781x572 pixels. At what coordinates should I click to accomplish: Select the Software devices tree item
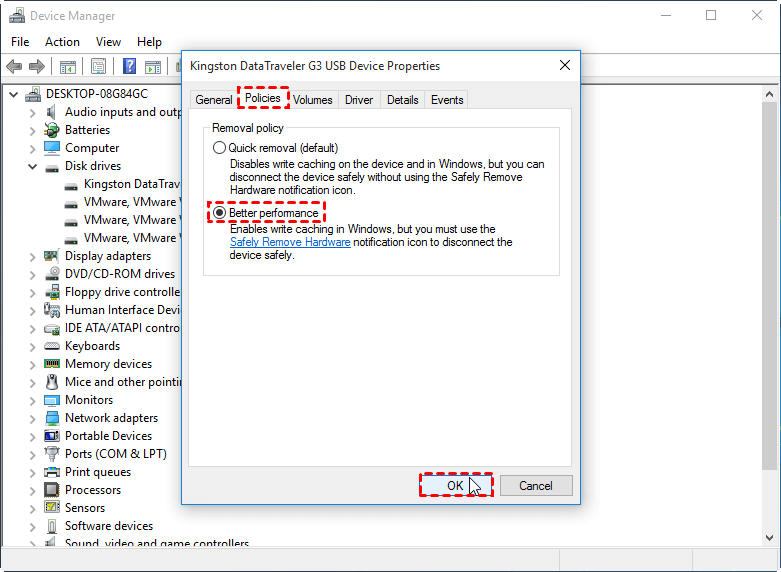[109, 526]
